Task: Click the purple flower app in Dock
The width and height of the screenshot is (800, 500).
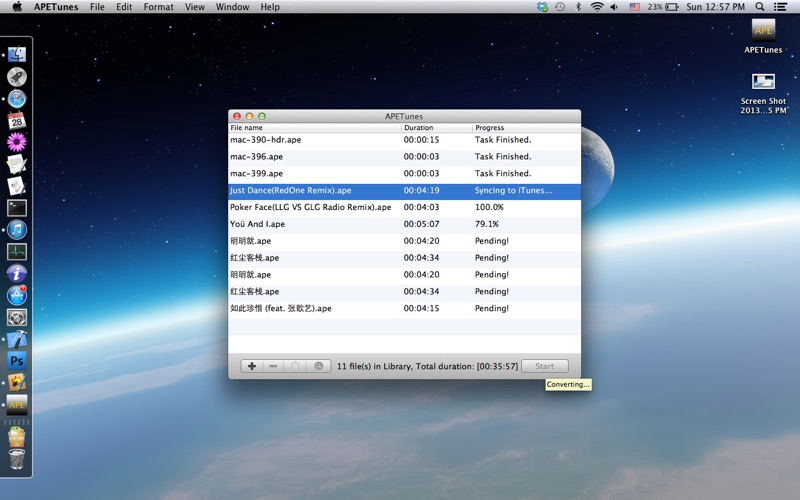Action: (x=17, y=142)
